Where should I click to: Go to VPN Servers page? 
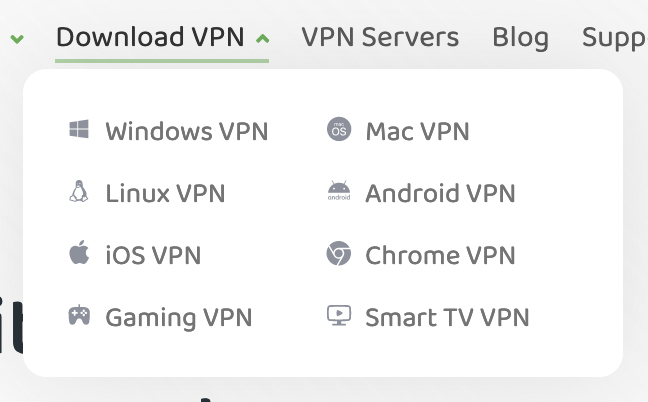[380, 37]
